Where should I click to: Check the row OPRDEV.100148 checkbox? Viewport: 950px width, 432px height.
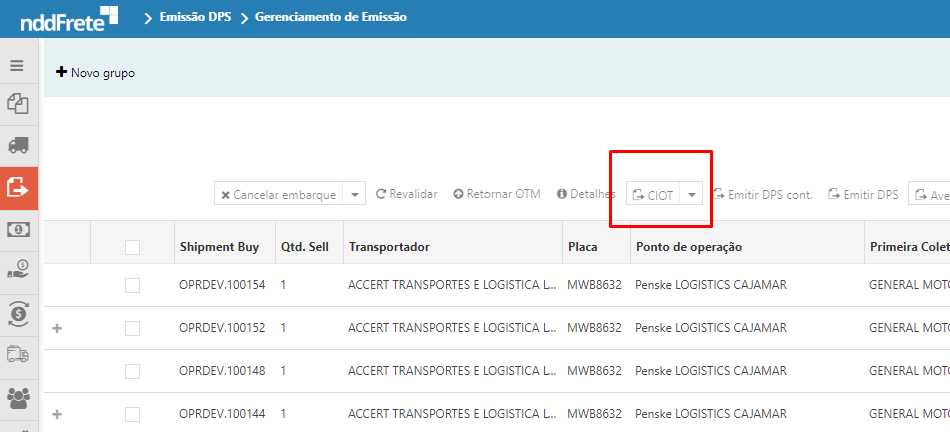[132, 371]
